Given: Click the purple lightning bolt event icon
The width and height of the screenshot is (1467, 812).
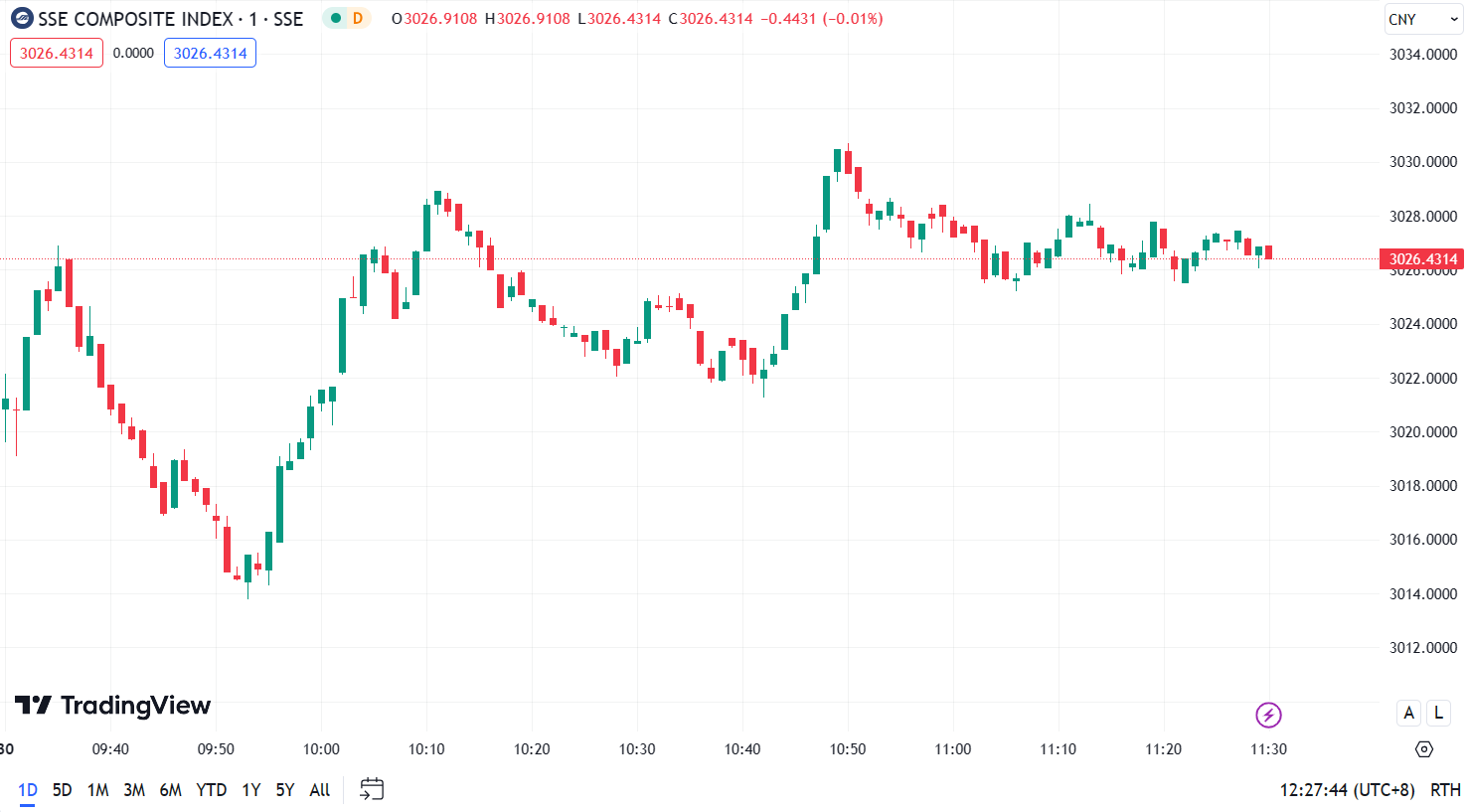Looking at the screenshot, I should (1268, 715).
